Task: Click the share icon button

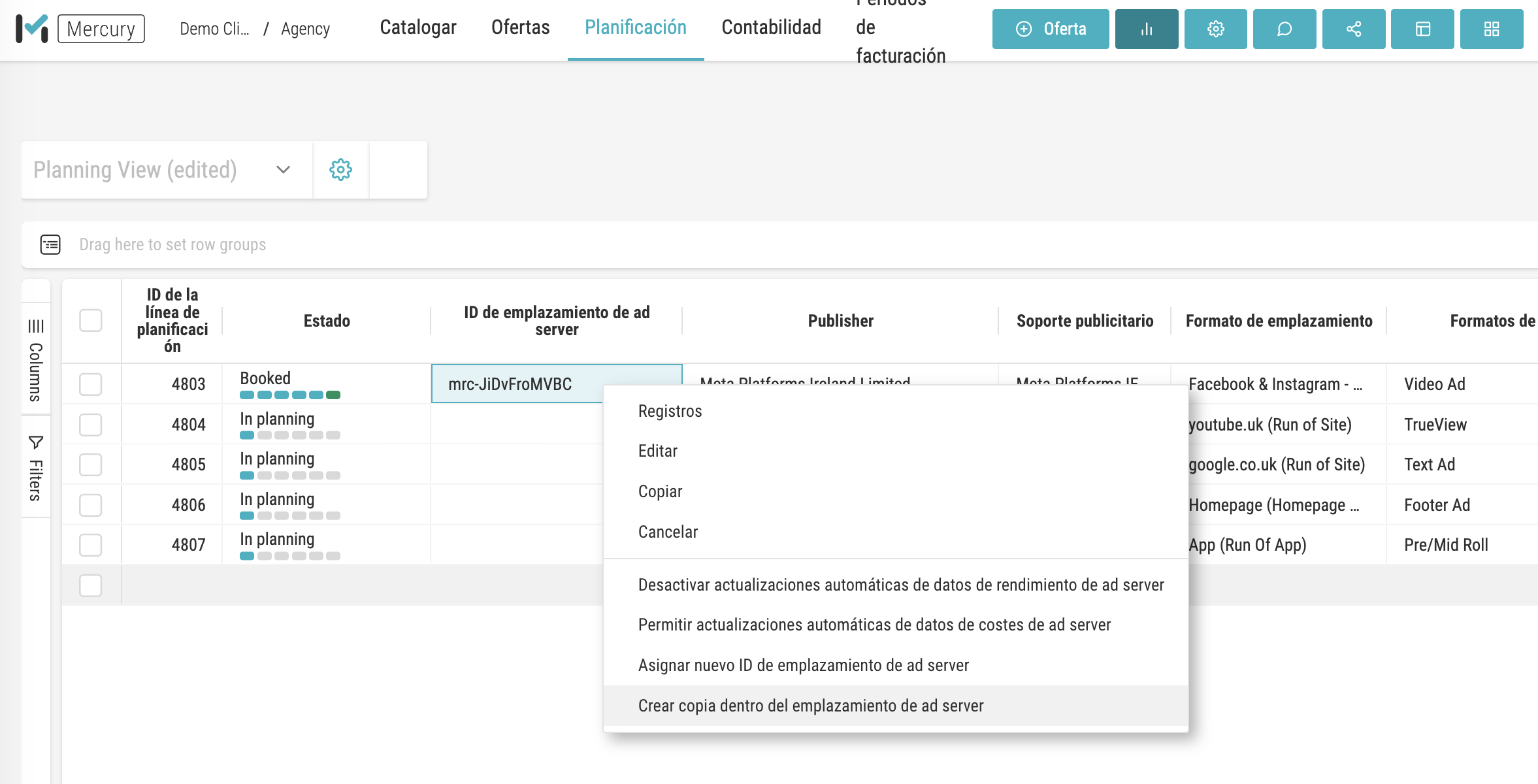Action: [1353, 29]
